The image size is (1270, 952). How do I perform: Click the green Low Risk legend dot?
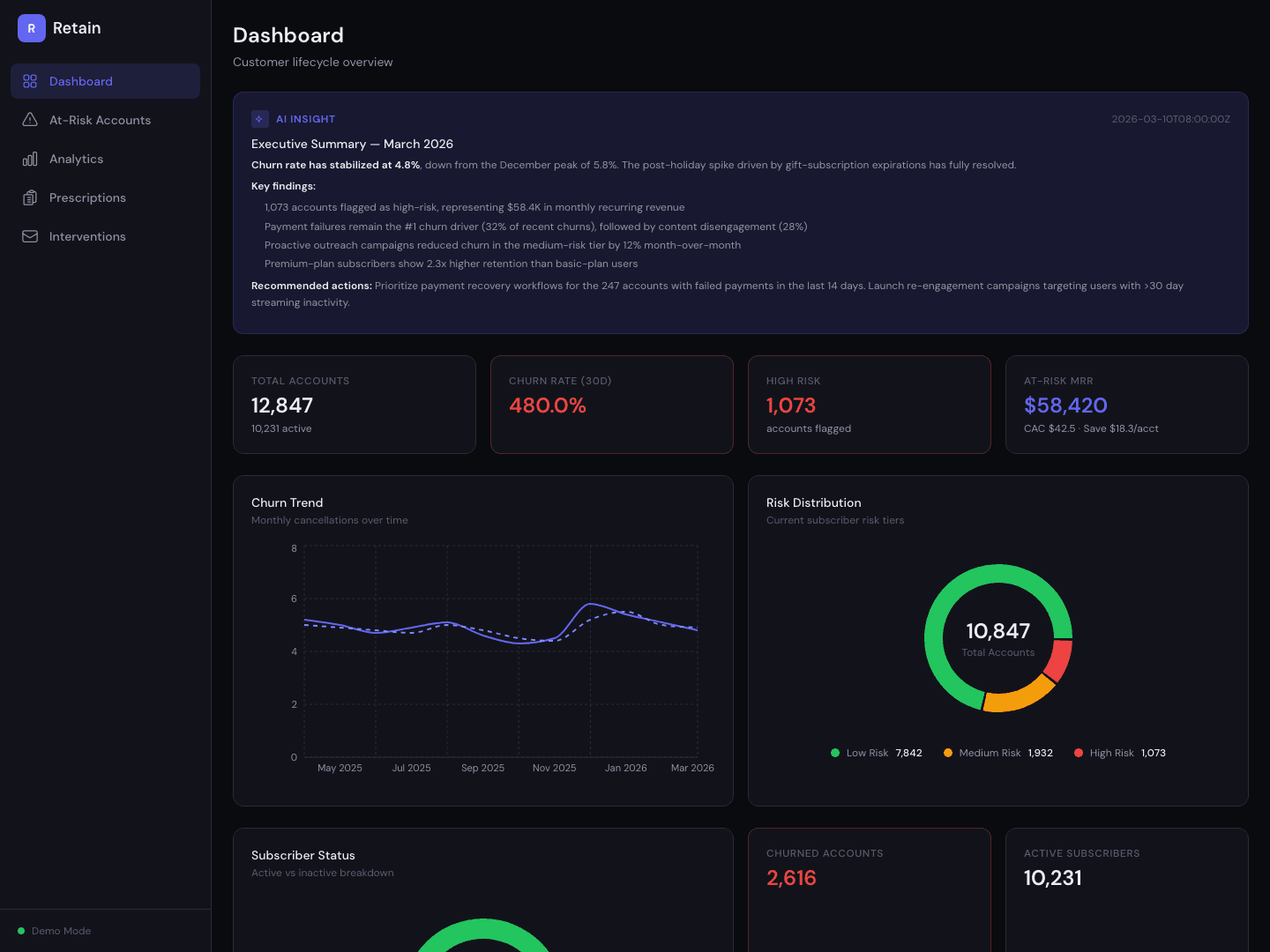pyautogui.click(x=835, y=753)
